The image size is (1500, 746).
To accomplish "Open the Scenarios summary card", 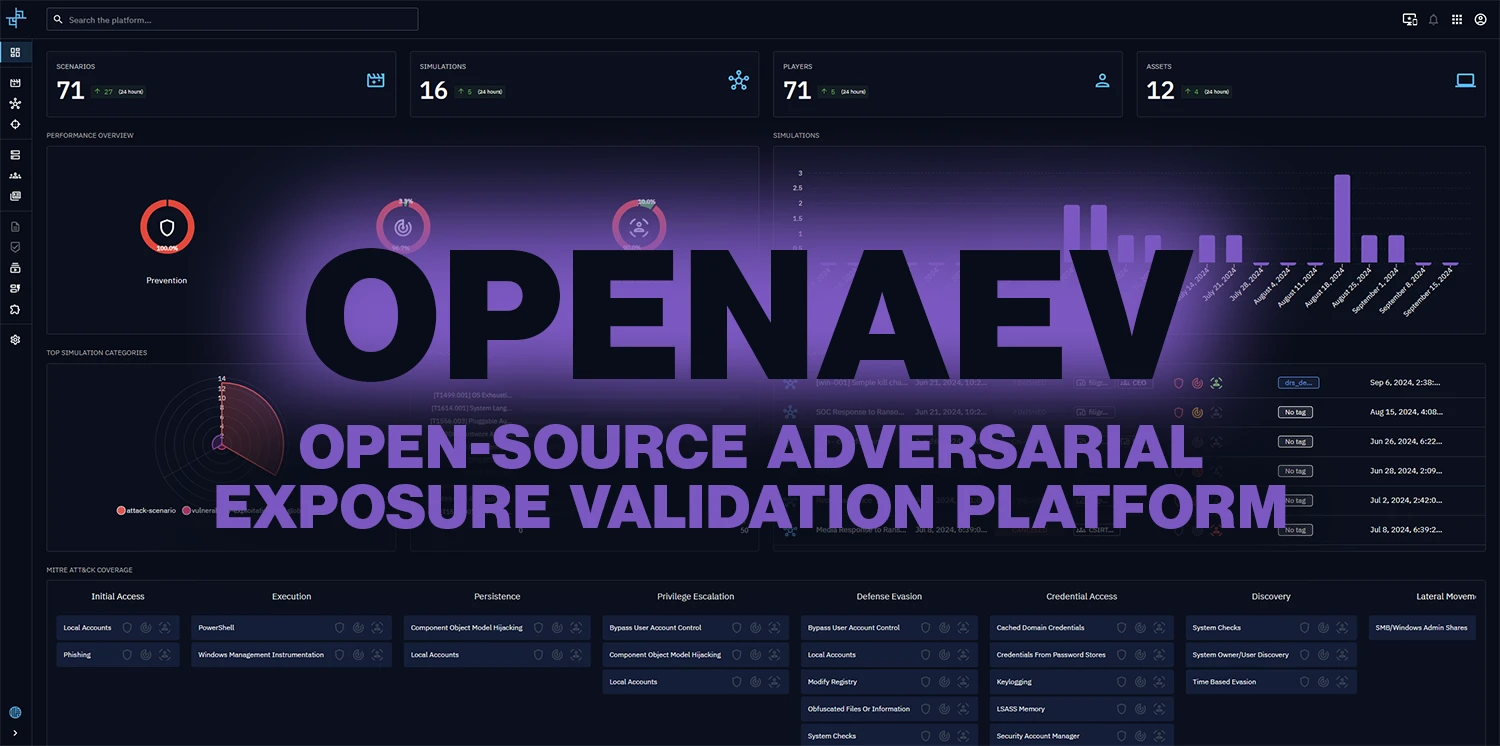I will pyautogui.click(x=221, y=84).
